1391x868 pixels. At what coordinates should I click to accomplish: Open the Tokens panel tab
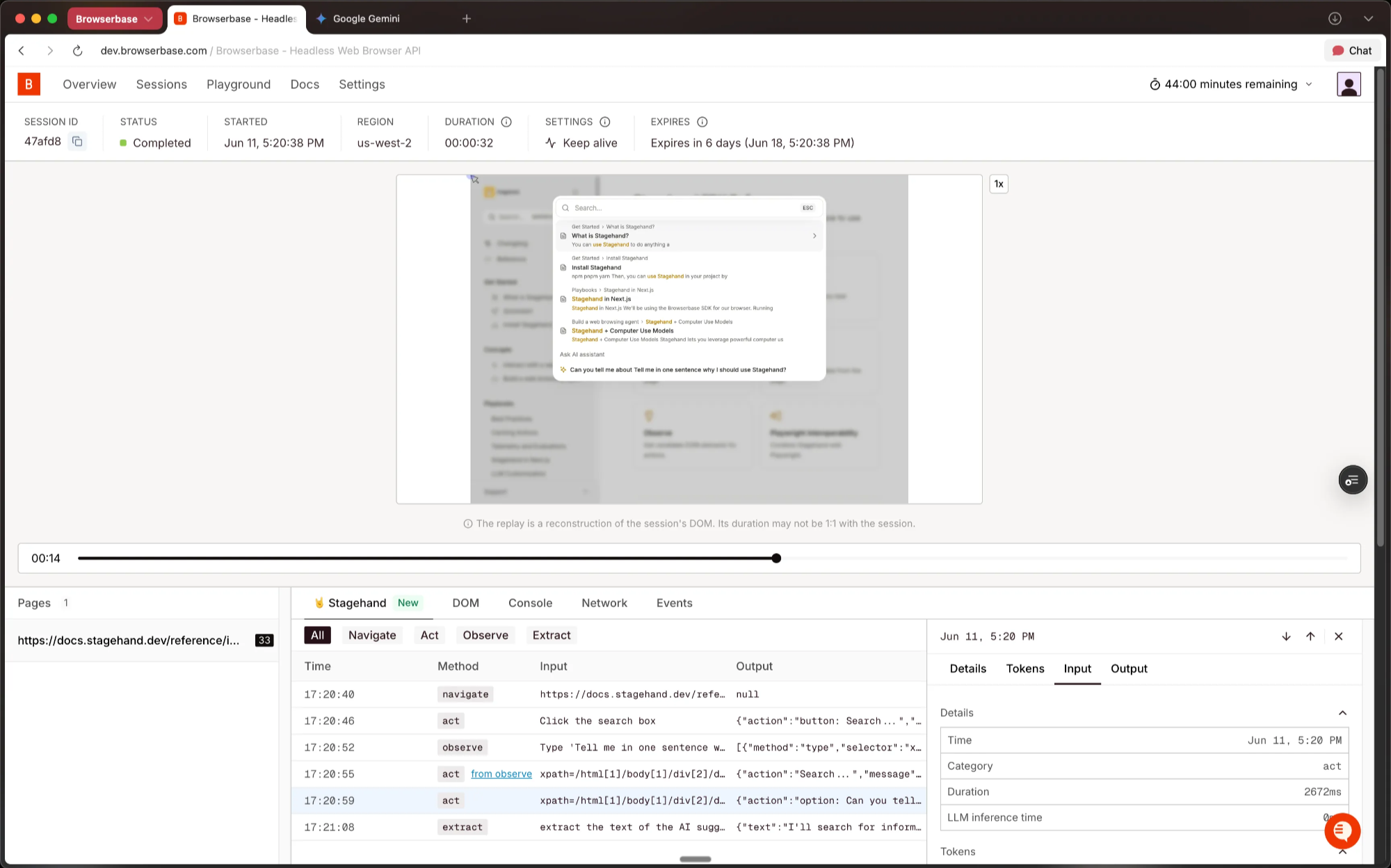(1025, 668)
